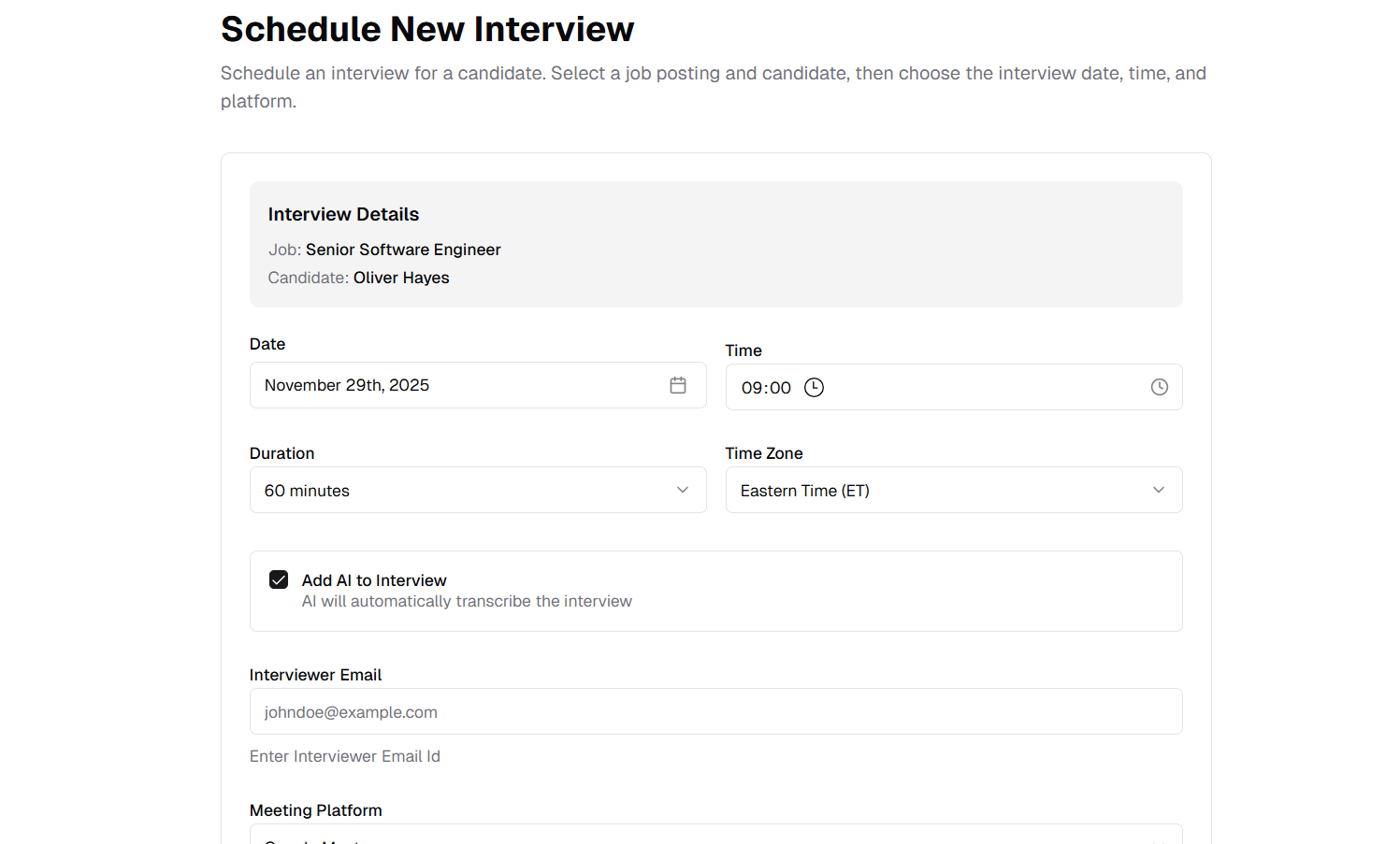Expand the Duration list via its chevron
Image resolution: width=1400 pixels, height=844 pixels.
(x=682, y=489)
